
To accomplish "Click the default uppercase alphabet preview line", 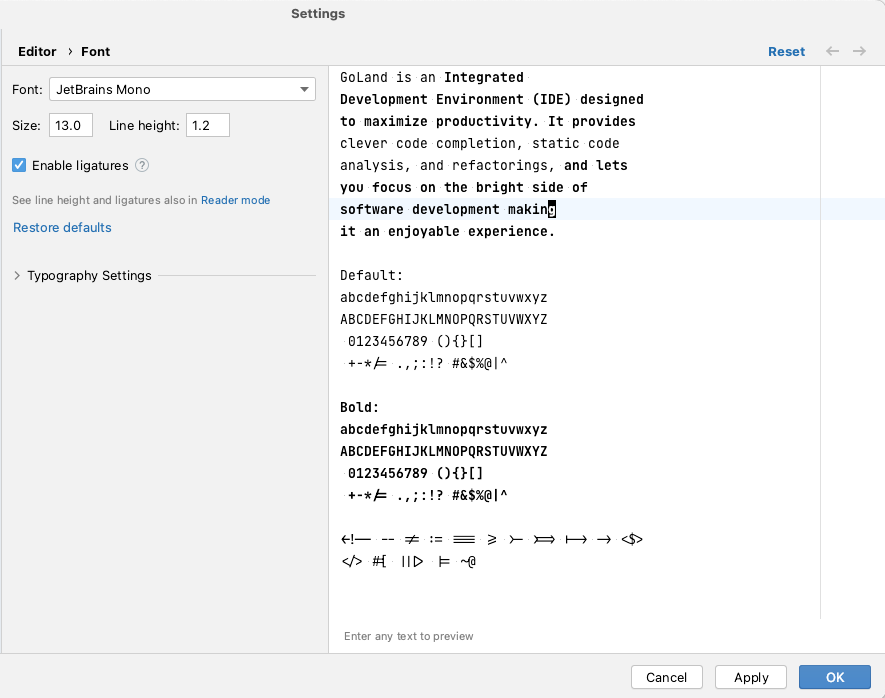I will point(444,319).
